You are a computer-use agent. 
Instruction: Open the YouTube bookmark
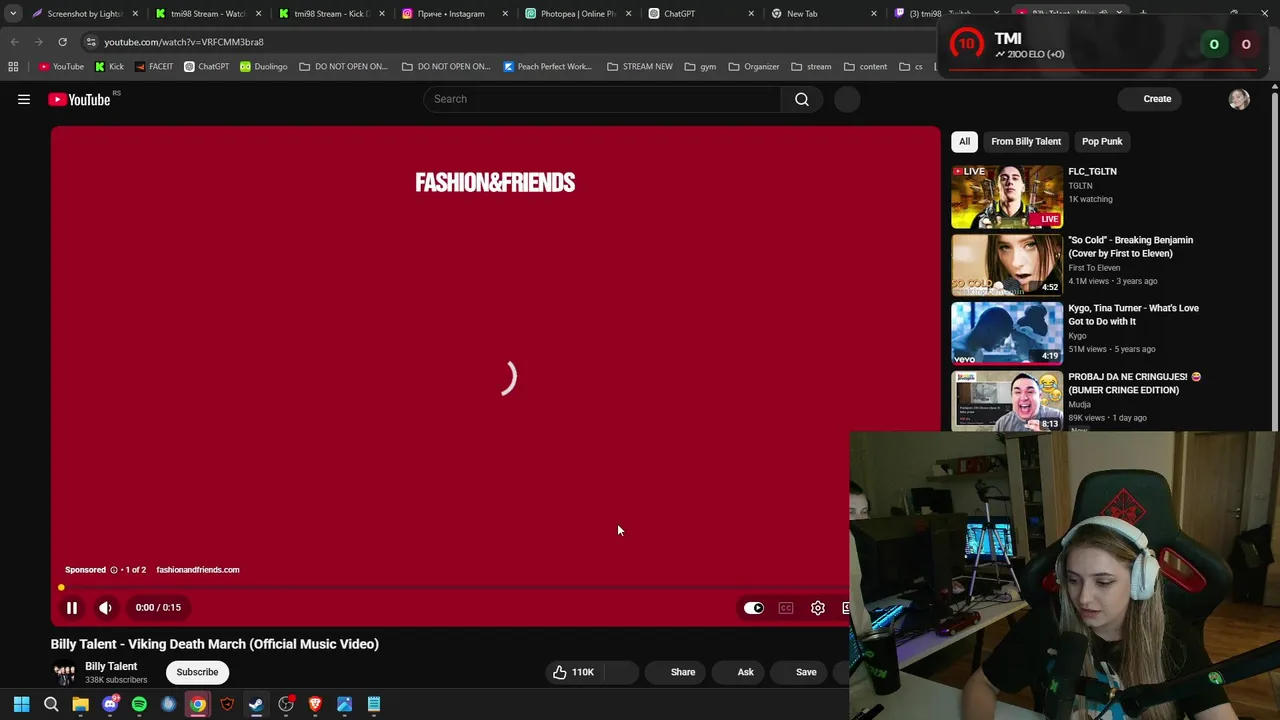pos(61,67)
